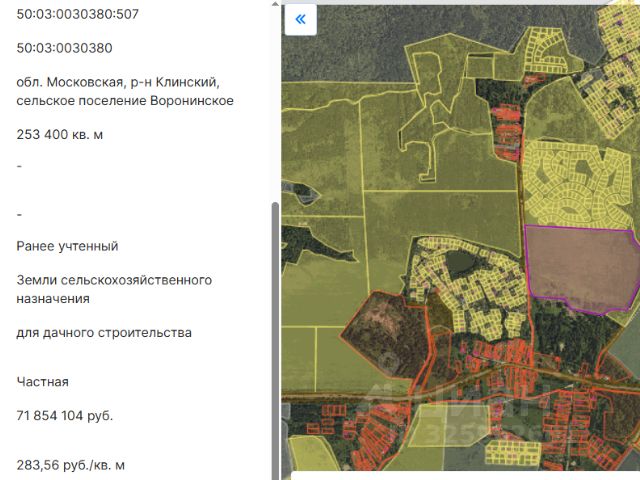The width and height of the screenshot is (640, 480).
Task: Click the red-outlined forested parcel on map
Action: pyautogui.click(x=386, y=333)
